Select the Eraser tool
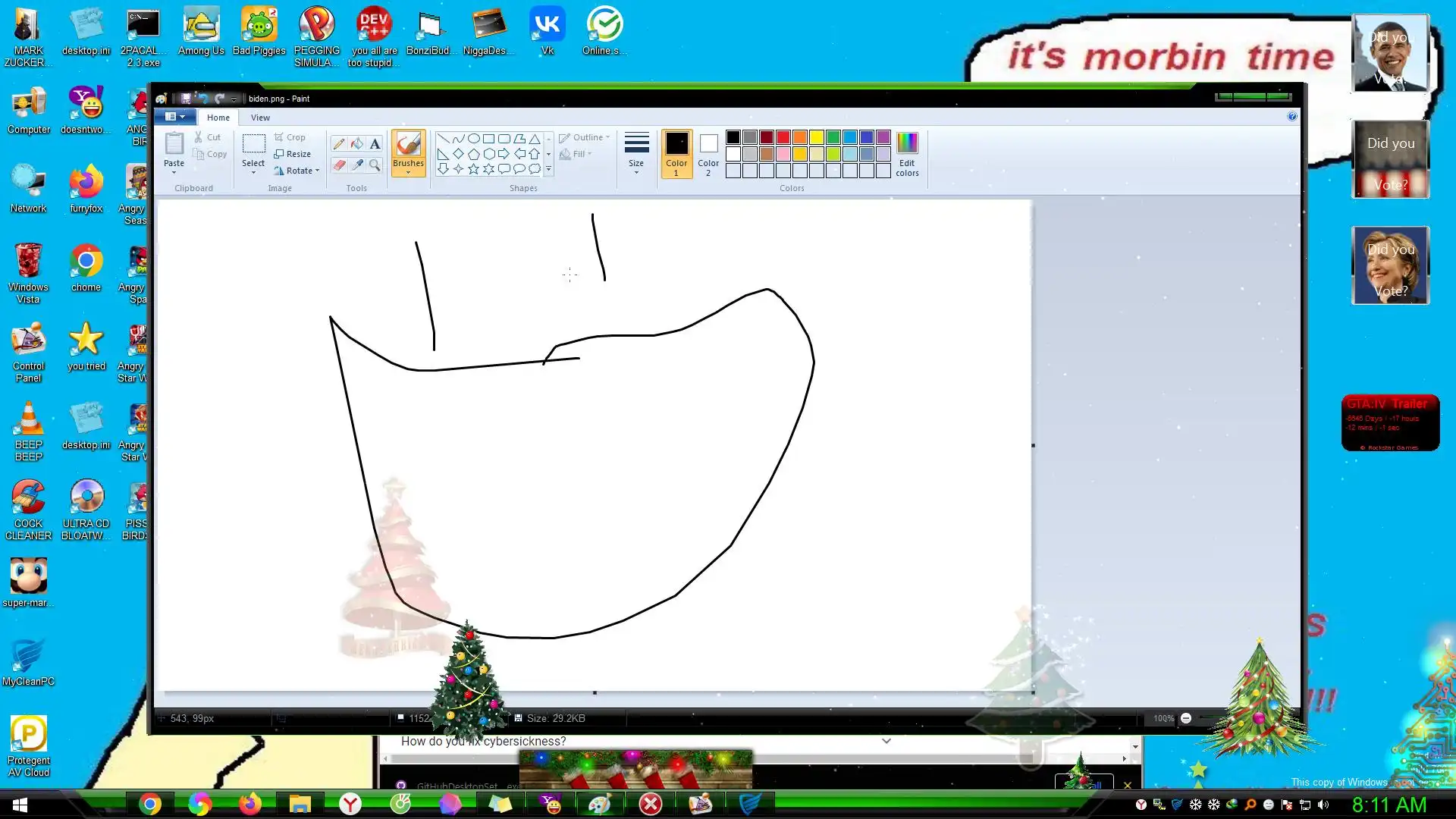The image size is (1456, 819). click(339, 165)
